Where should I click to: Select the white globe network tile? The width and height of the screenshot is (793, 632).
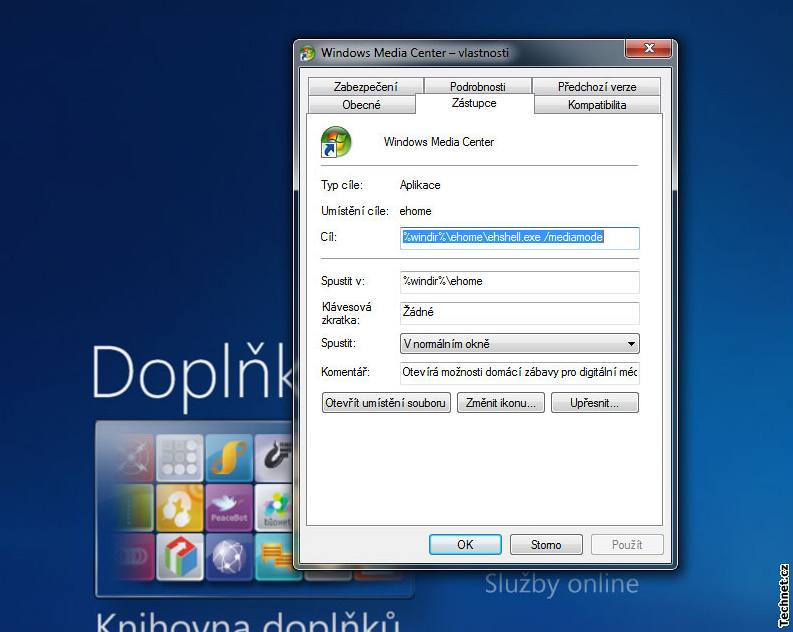tap(229, 558)
